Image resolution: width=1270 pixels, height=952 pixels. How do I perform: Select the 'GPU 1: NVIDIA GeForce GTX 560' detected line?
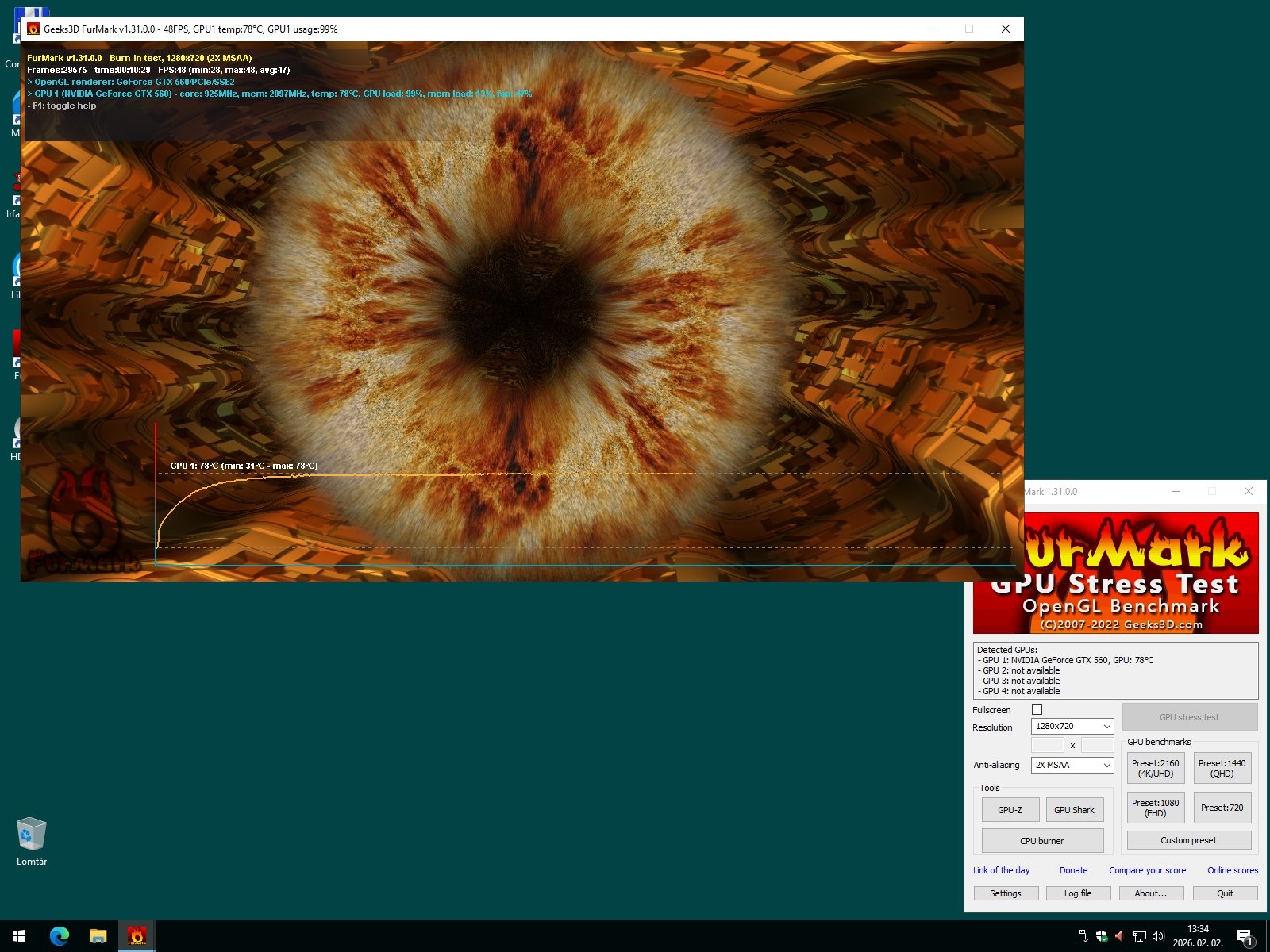pyautogui.click(x=1066, y=660)
